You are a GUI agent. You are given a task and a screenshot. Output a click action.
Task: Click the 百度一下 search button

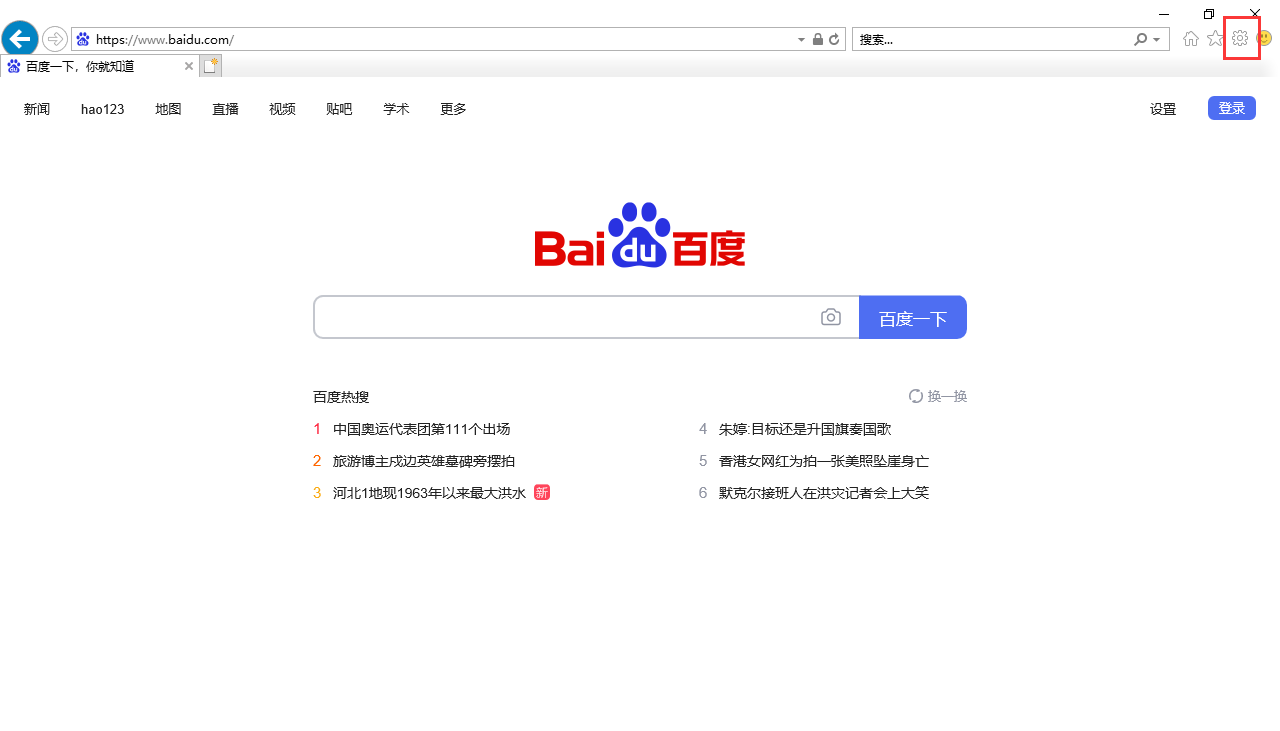tap(913, 317)
